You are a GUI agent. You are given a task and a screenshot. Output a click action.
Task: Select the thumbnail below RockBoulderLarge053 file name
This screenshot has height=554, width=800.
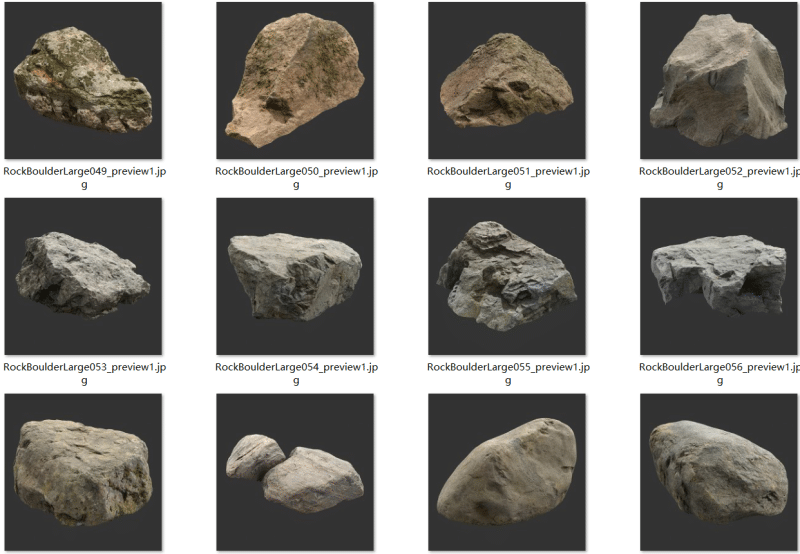click(83, 472)
